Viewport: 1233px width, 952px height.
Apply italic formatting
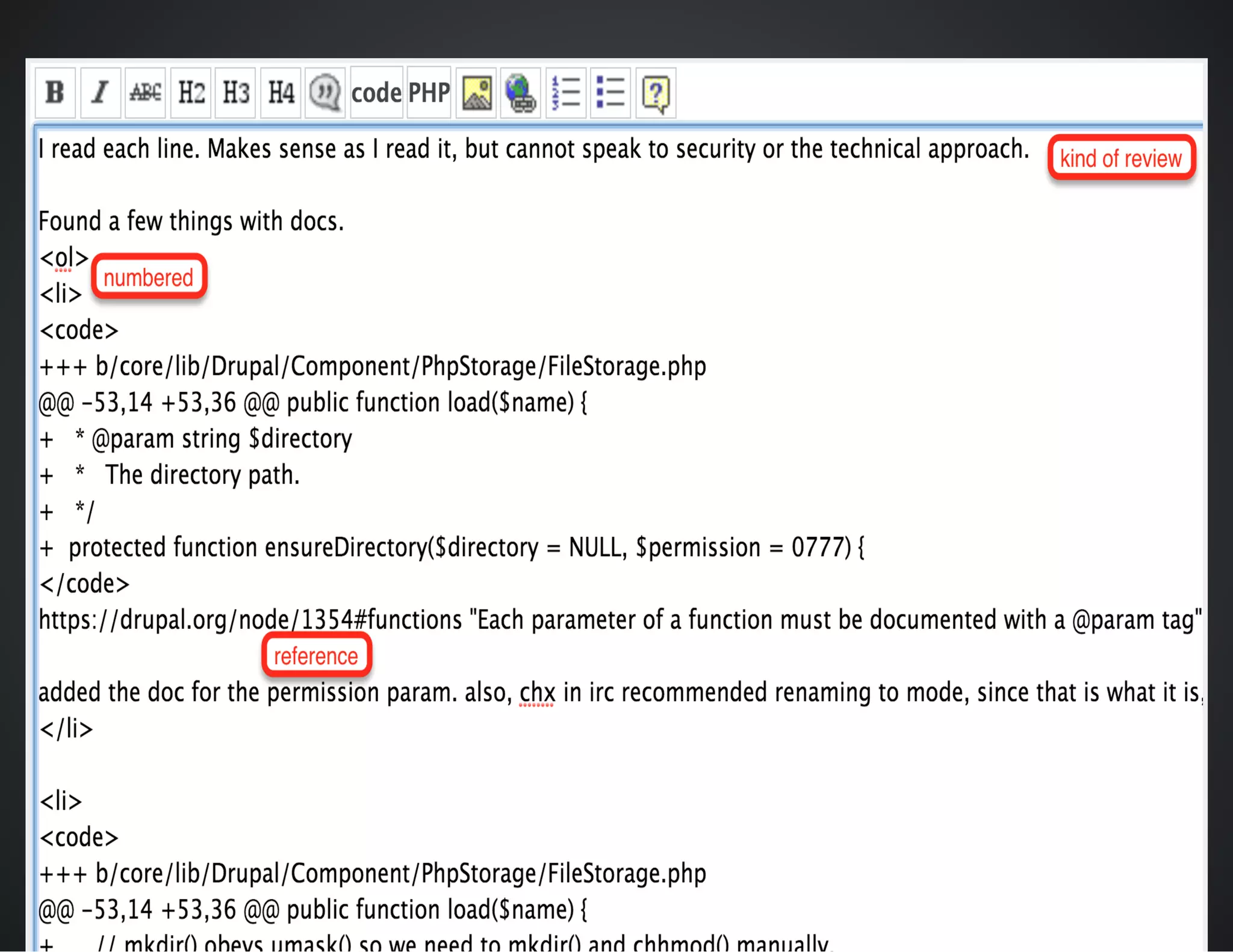click(100, 93)
